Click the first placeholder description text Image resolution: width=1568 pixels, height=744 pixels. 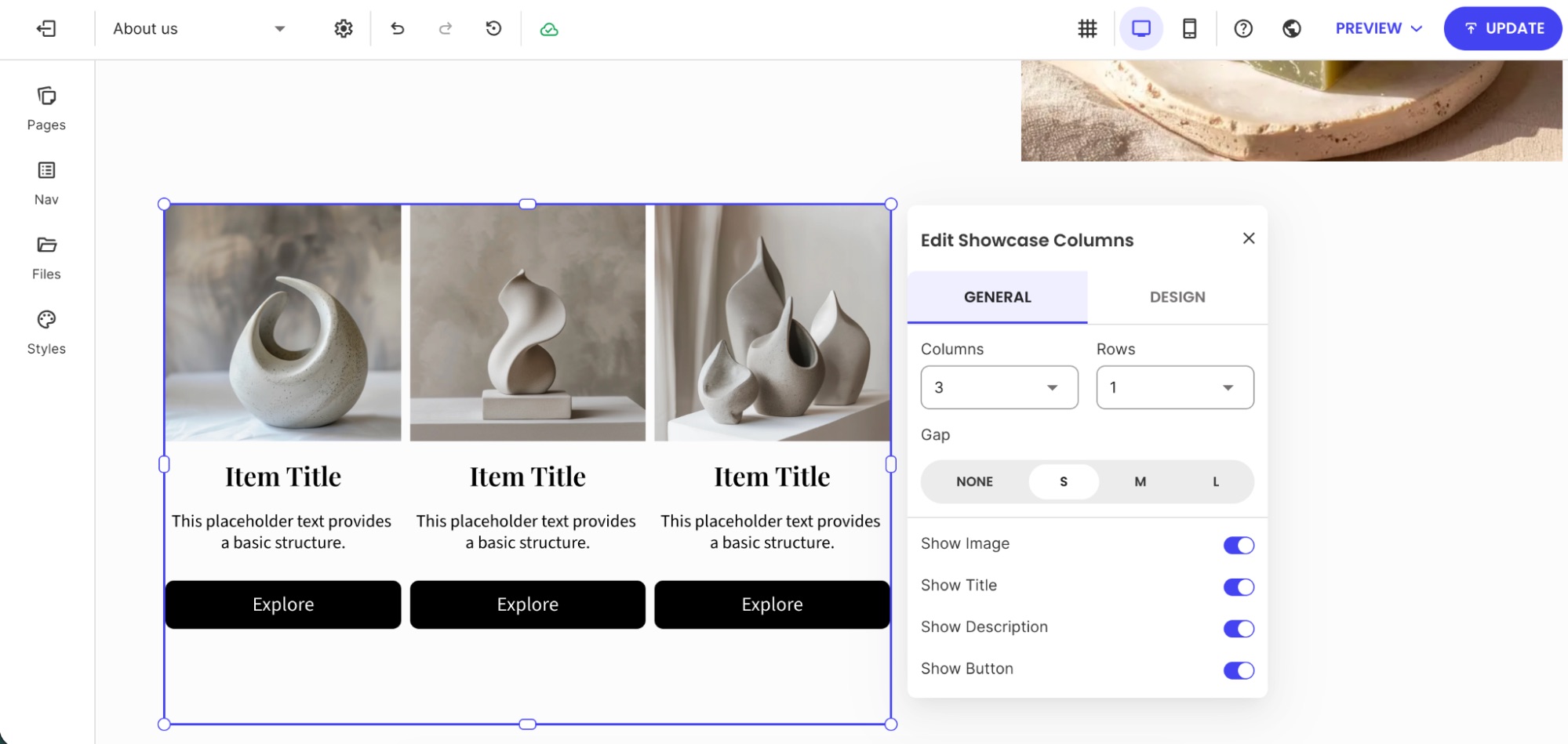pyautogui.click(x=282, y=532)
